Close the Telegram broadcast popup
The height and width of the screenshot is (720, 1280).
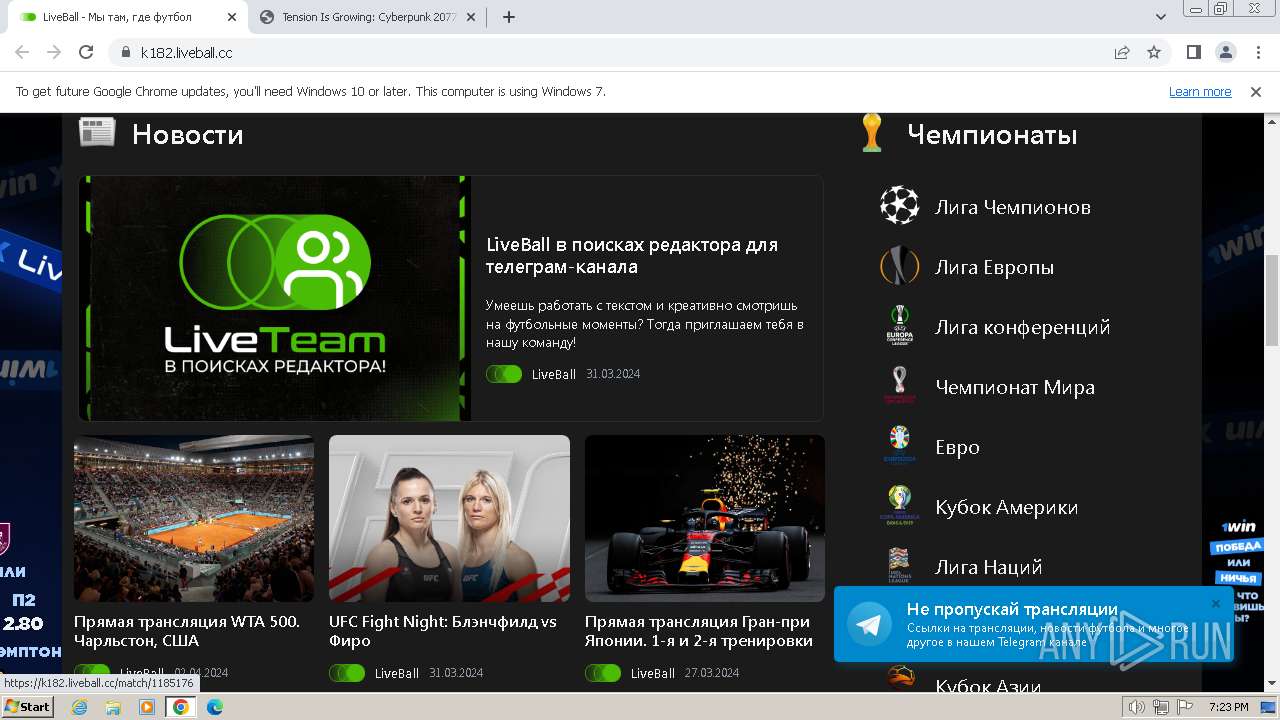point(1216,603)
